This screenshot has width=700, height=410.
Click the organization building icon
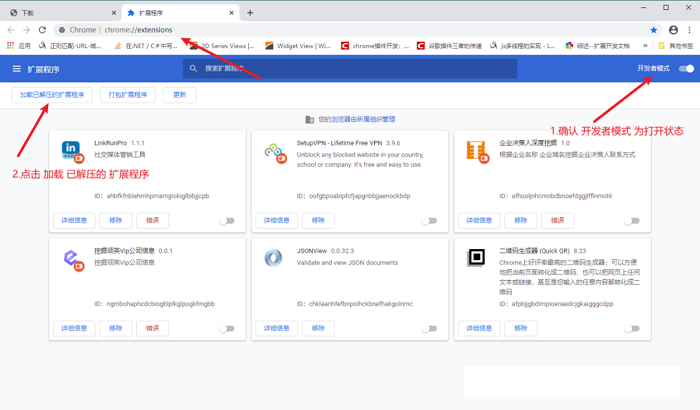point(309,120)
